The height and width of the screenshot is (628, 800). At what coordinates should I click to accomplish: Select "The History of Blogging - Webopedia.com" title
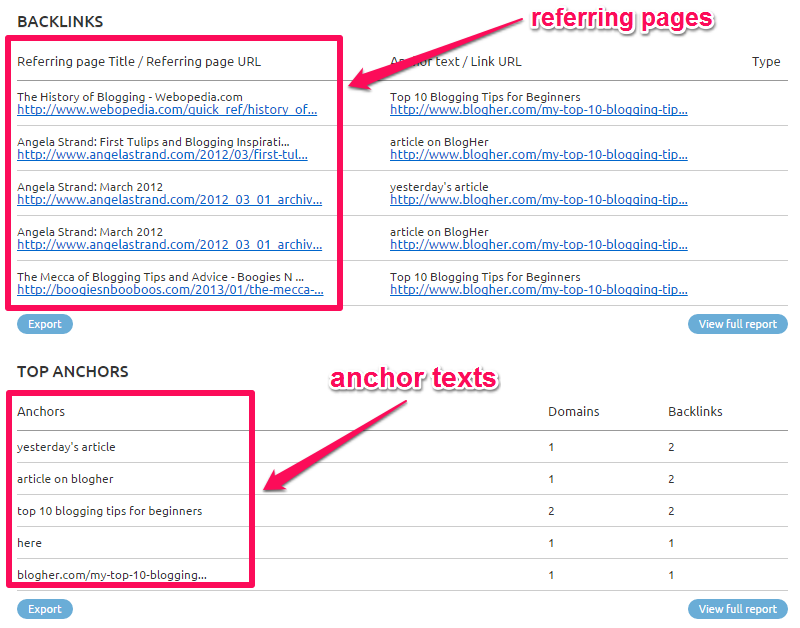(129, 97)
